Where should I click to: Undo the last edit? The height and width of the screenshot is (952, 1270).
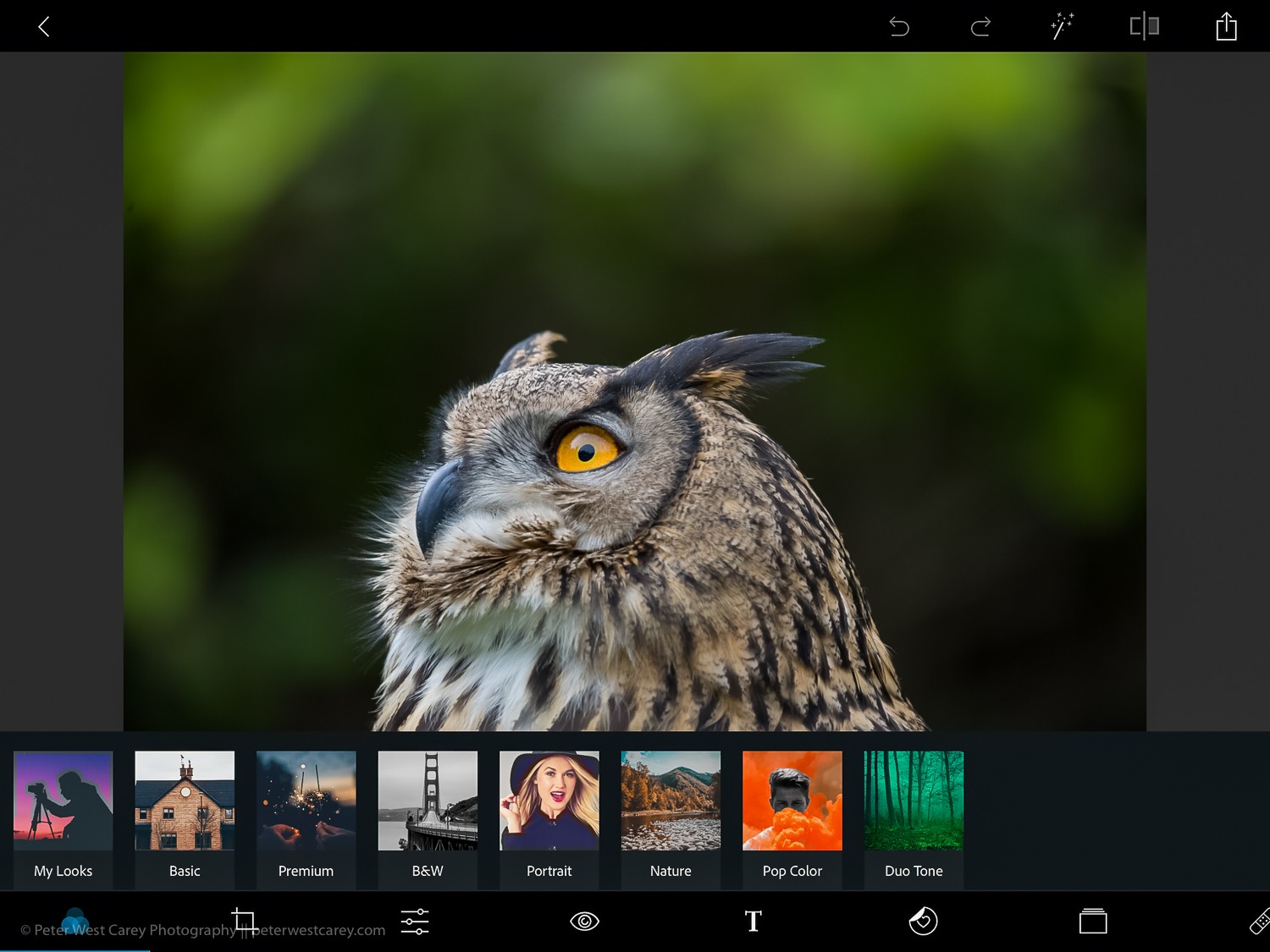(898, 27)
